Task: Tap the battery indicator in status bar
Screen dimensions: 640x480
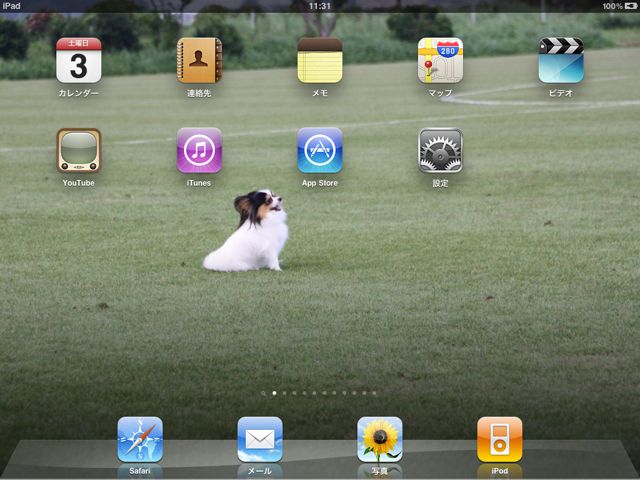Action: click(630, 6)
